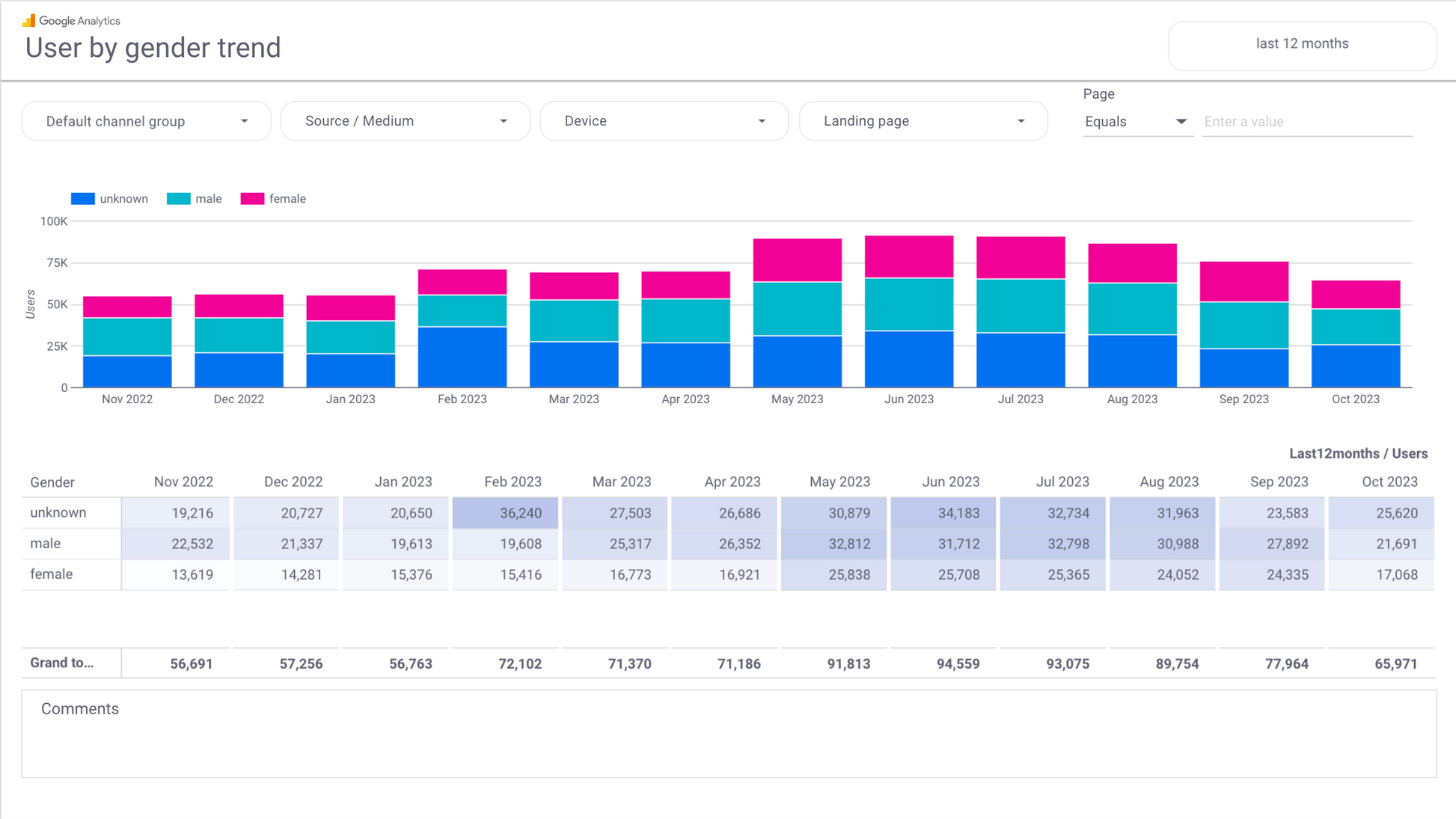Click the male teal legend swatch

(178, 199)
